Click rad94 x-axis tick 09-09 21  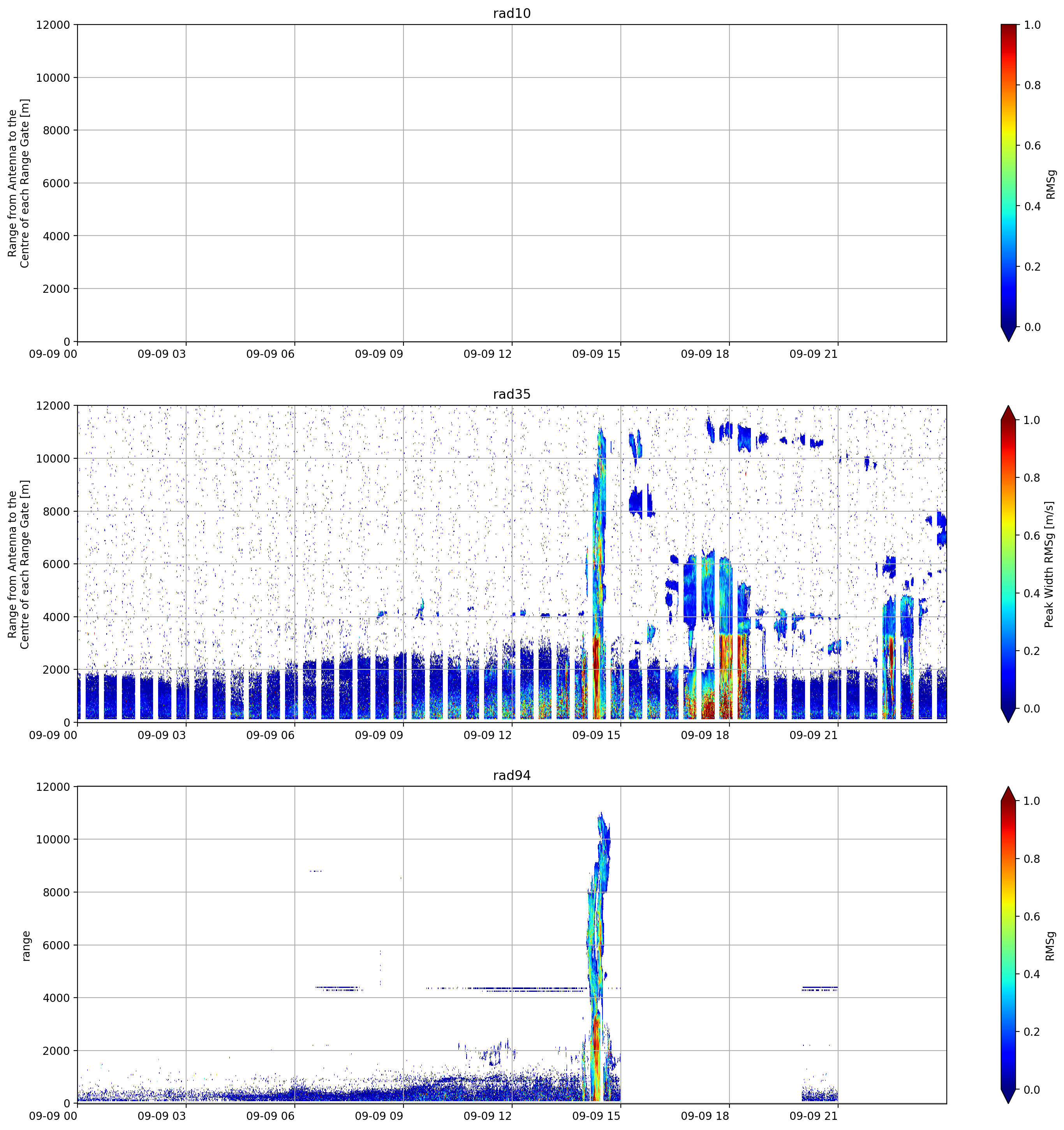(x=813, y=1116)
